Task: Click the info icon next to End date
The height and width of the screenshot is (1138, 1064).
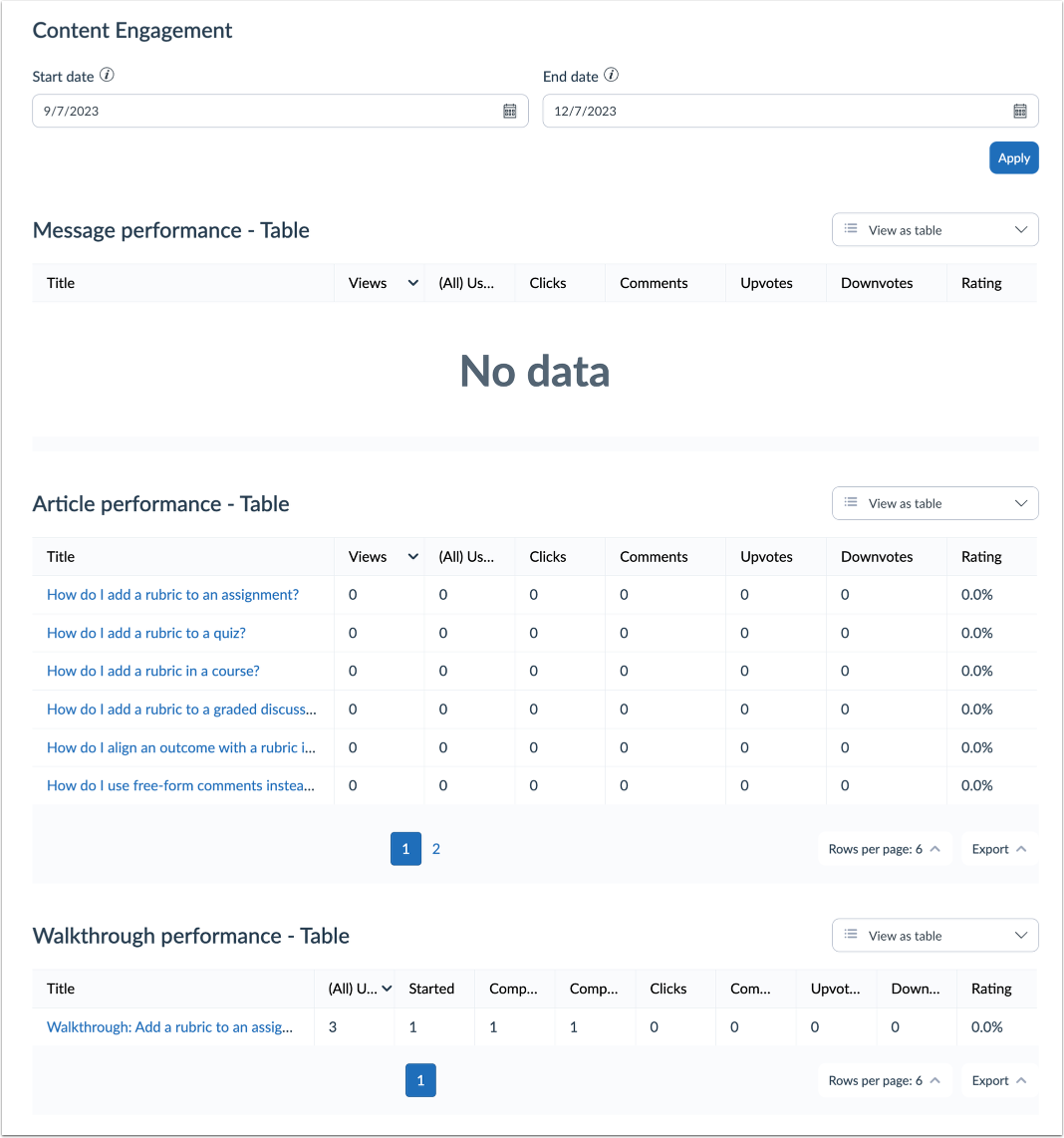Action: [x=611, y=75]
